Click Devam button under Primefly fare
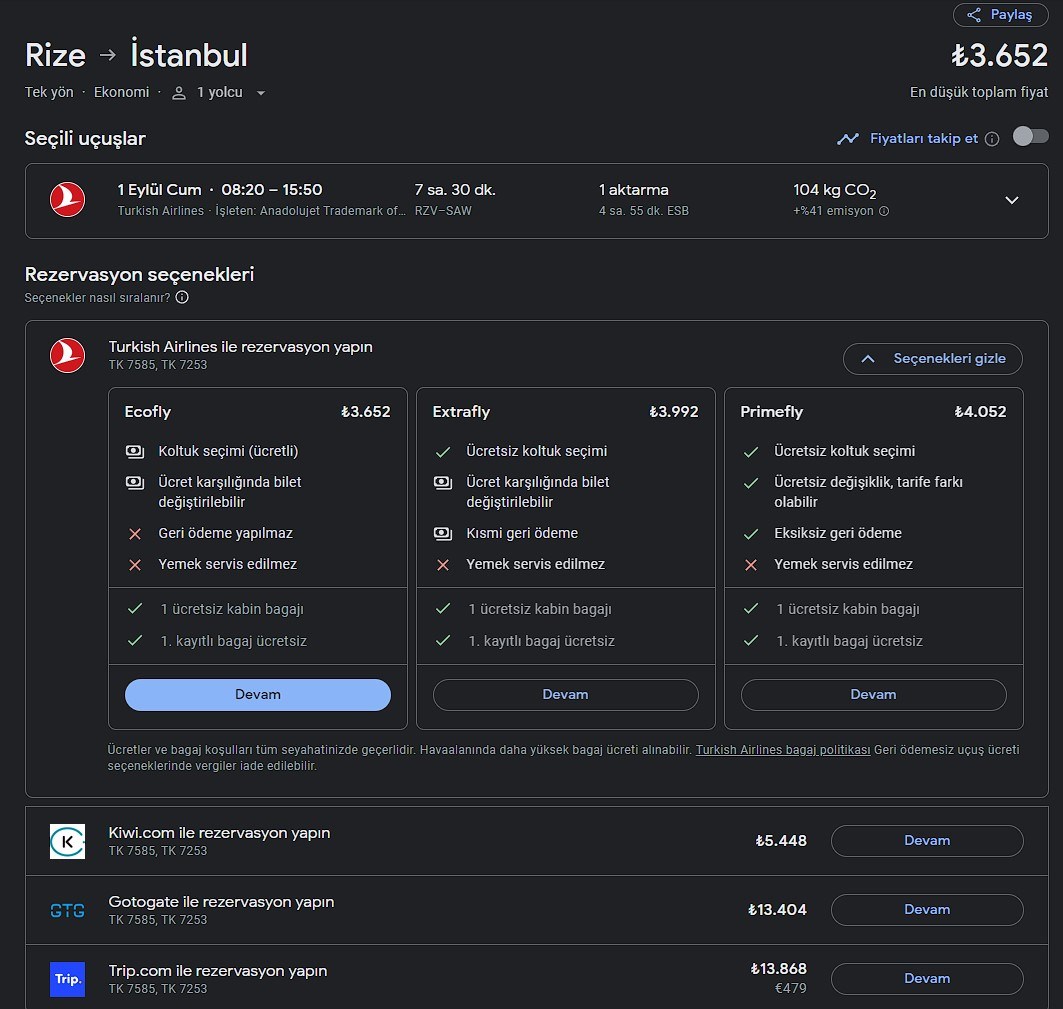 click(x=873, y=695)
